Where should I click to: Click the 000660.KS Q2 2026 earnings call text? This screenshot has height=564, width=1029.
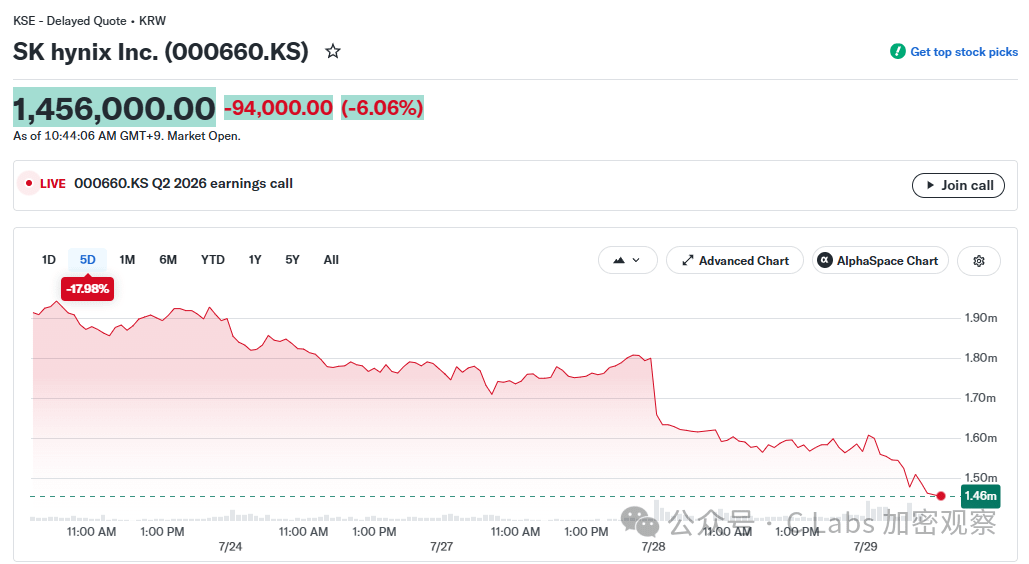183,184
